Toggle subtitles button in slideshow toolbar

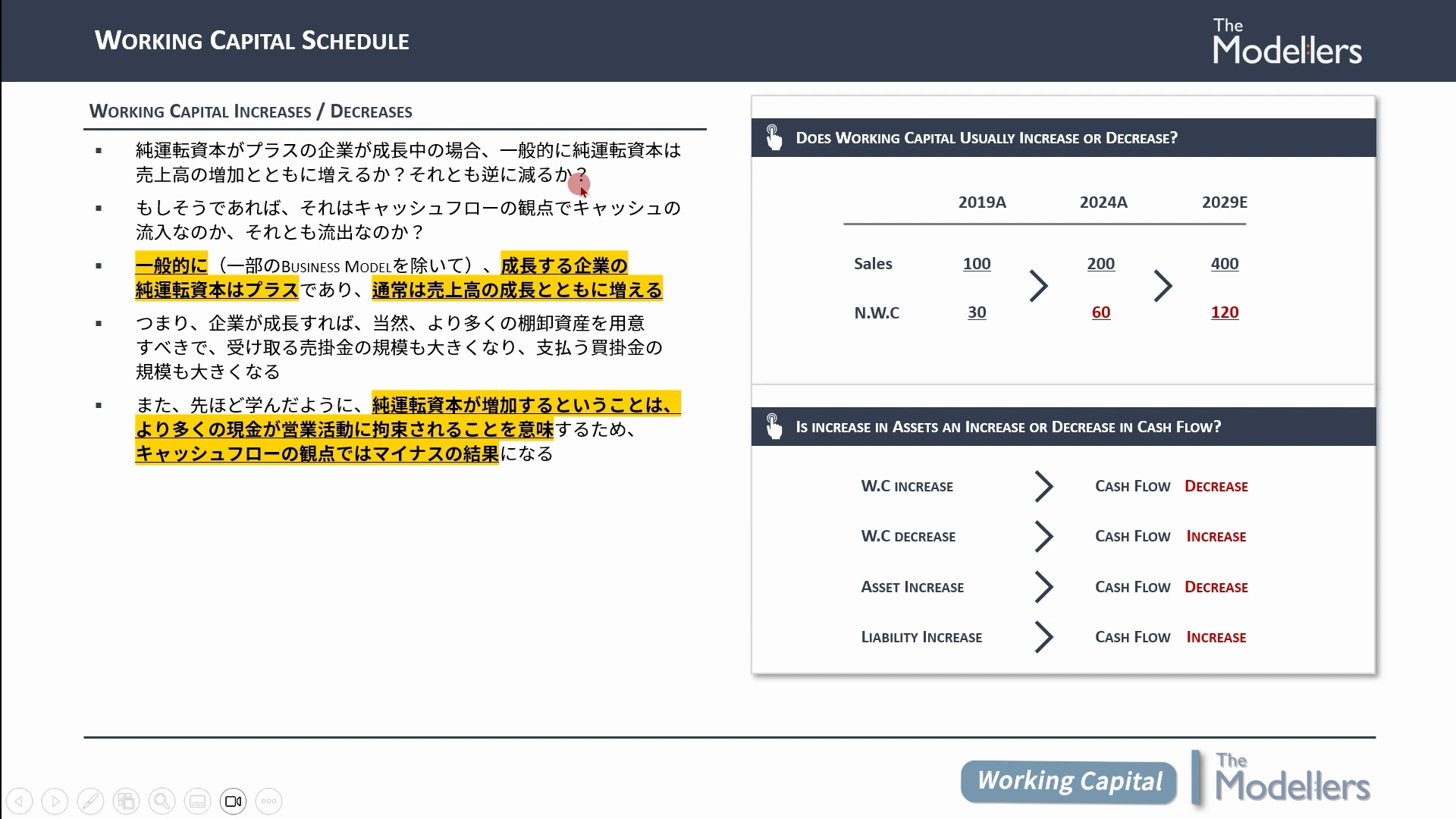[x=197, y=801]
